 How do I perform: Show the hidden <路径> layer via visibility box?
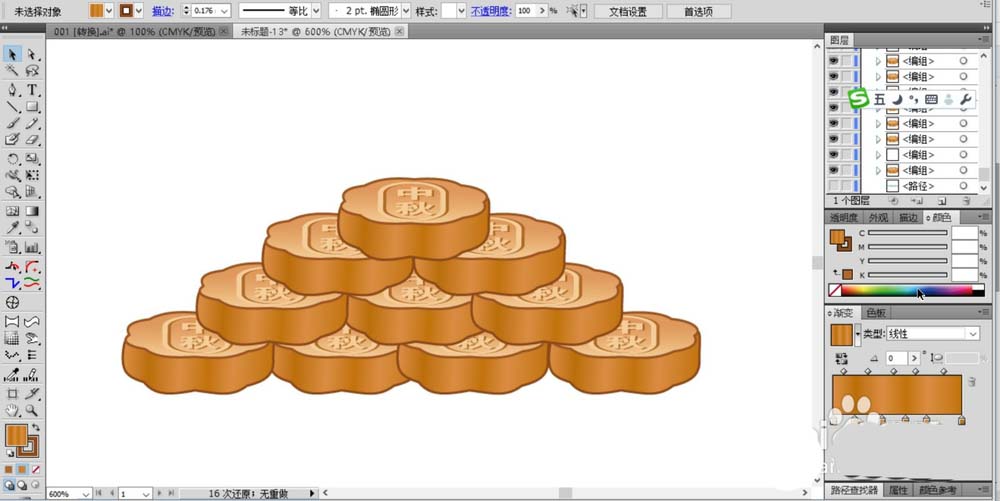tap(834, 186)
